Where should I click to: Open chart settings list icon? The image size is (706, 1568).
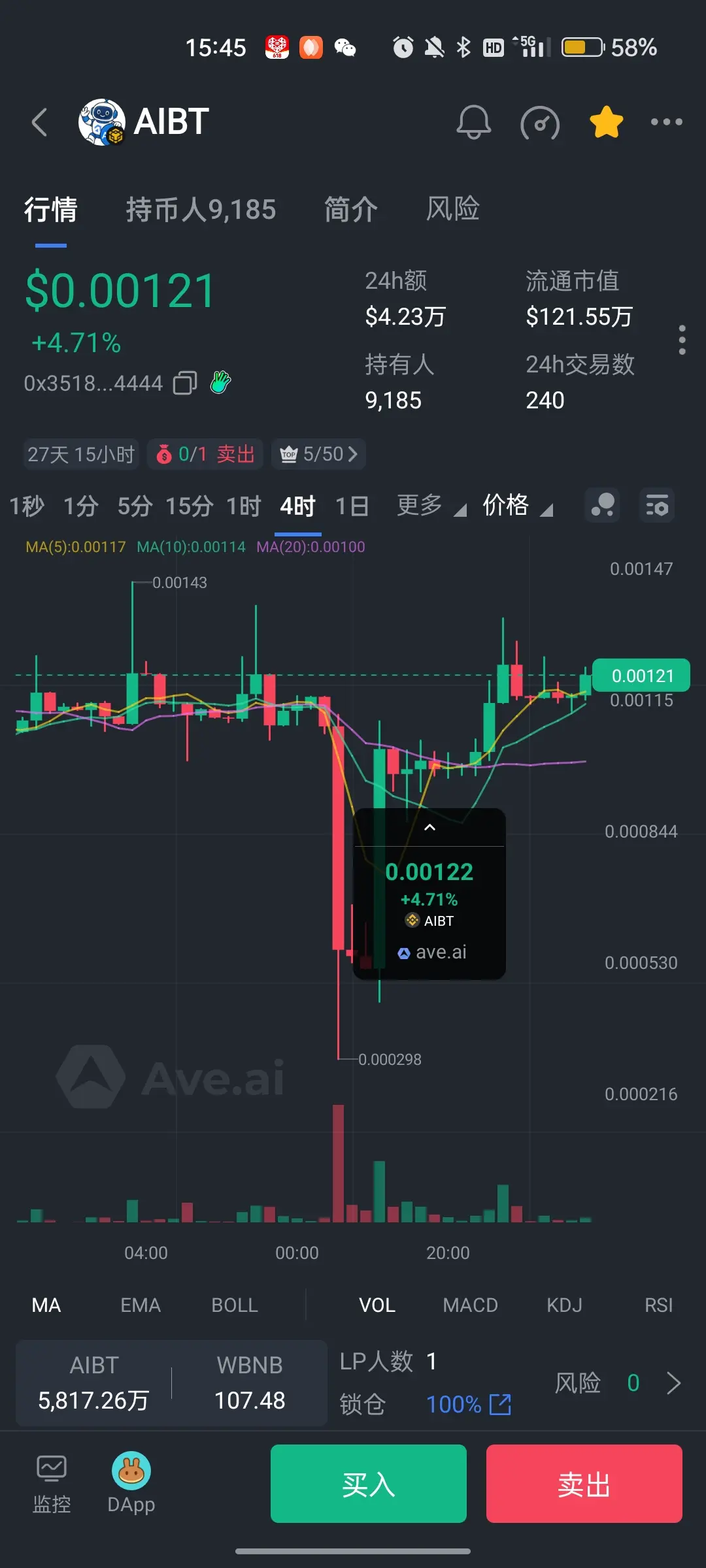pyautogui.click(x=657, y=506)
